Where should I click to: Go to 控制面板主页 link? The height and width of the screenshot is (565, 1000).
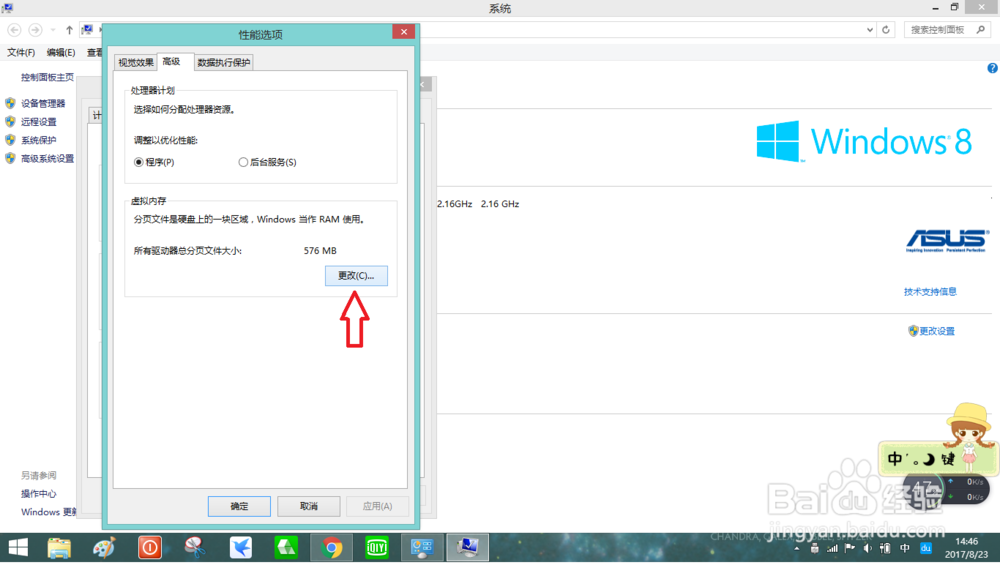(x=47, y=77)
